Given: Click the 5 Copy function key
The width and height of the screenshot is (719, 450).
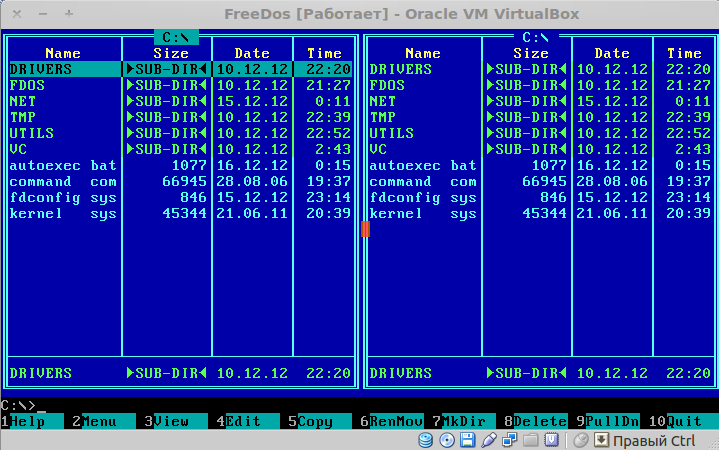Looking at the screenshot, I should pyautogui.click(x=320, y=421).
